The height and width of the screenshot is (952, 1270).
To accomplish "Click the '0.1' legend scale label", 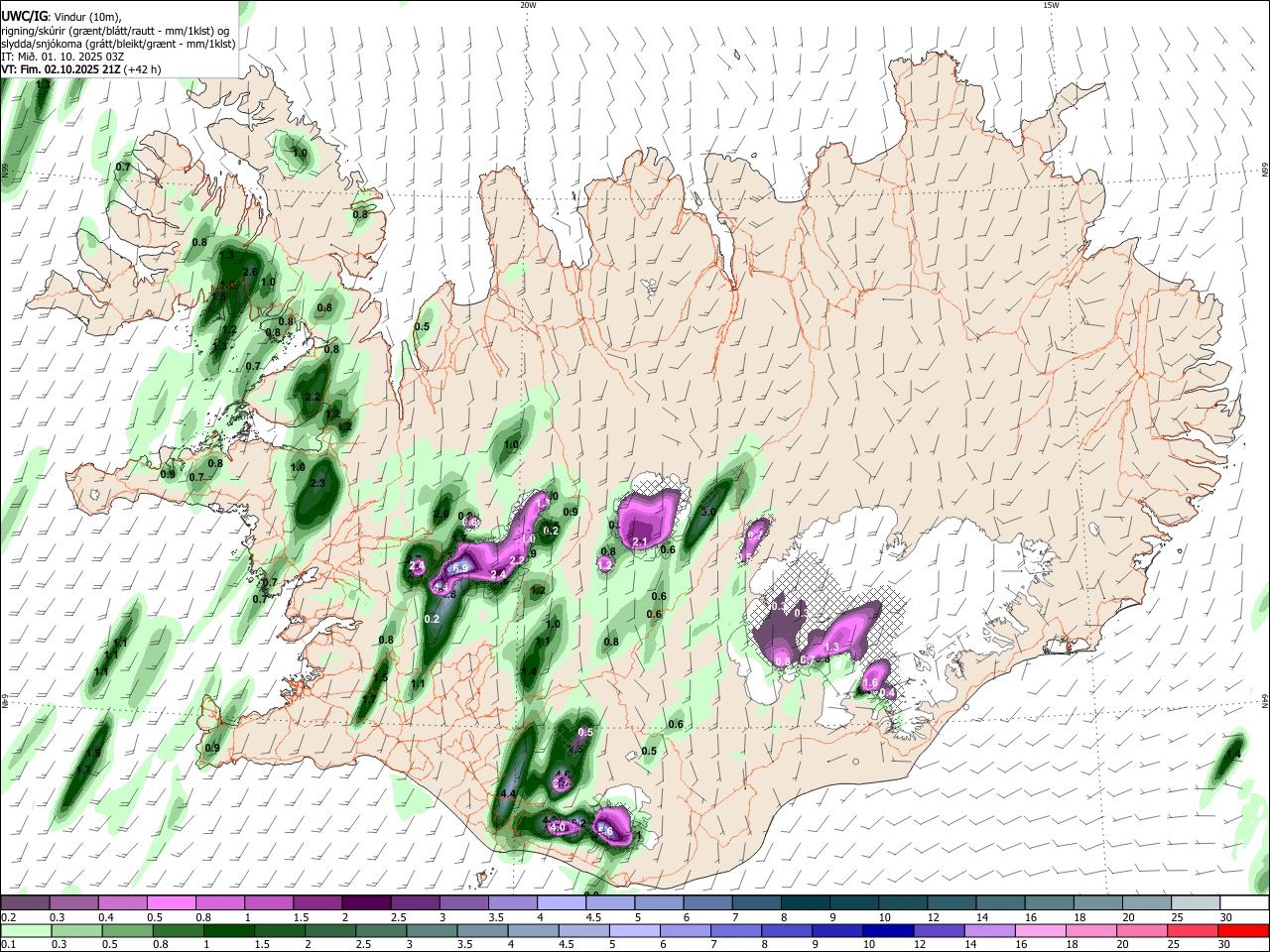I will pos(9,945).
